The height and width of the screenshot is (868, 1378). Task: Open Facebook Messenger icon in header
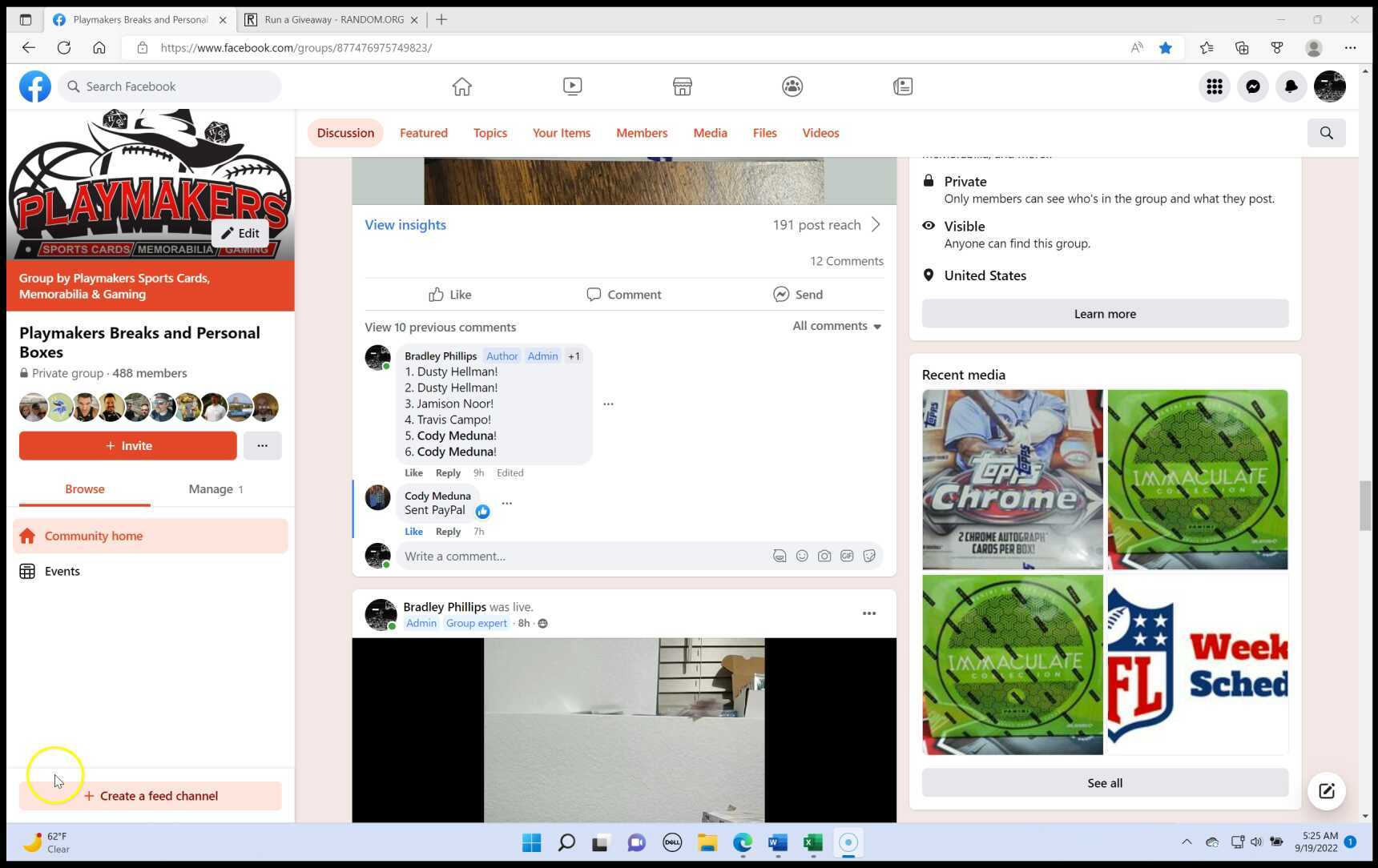[x=1253, y=86]
